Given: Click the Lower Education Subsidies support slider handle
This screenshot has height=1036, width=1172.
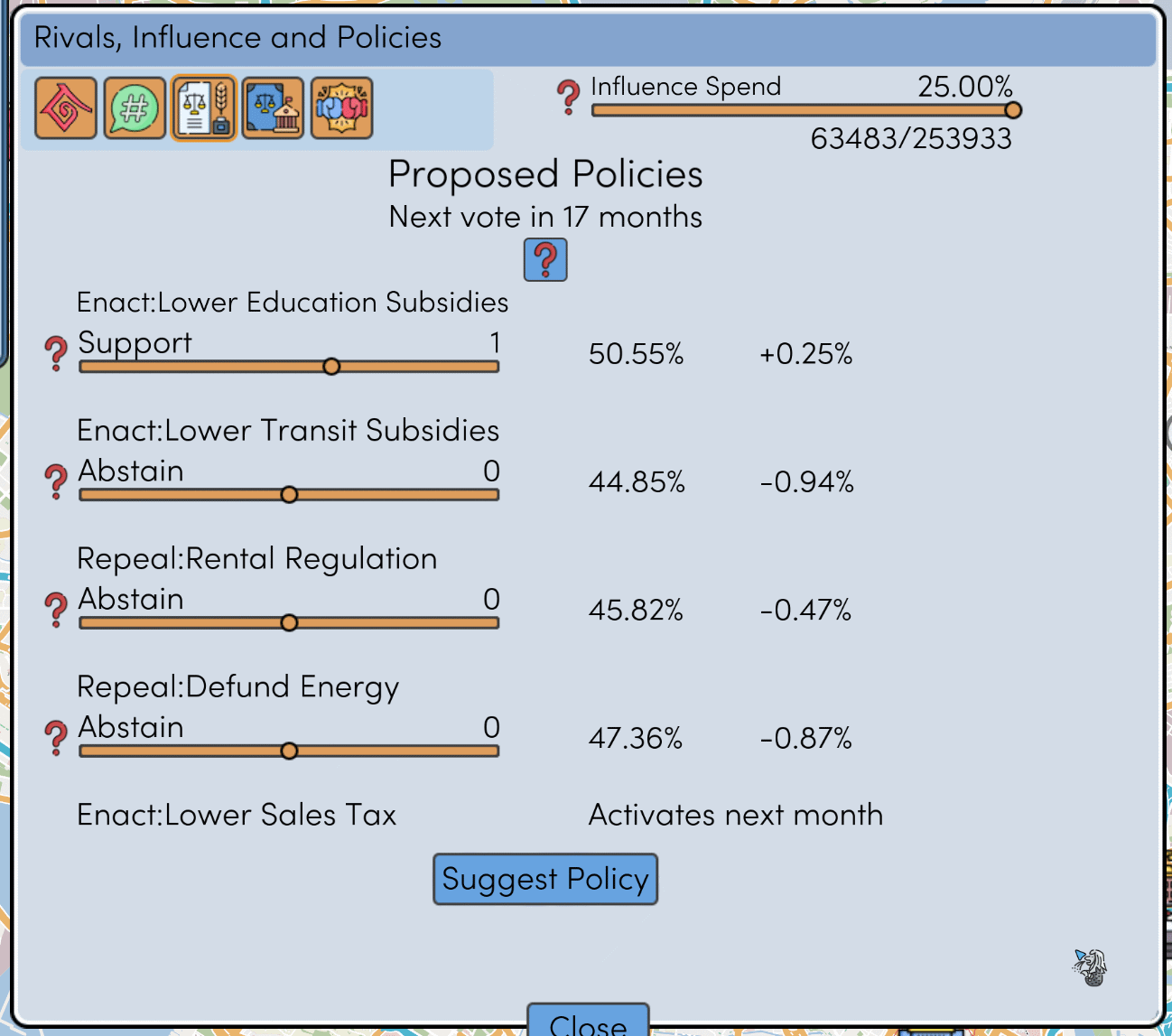Looking at the screenshot, I should (x=331, y=366).
